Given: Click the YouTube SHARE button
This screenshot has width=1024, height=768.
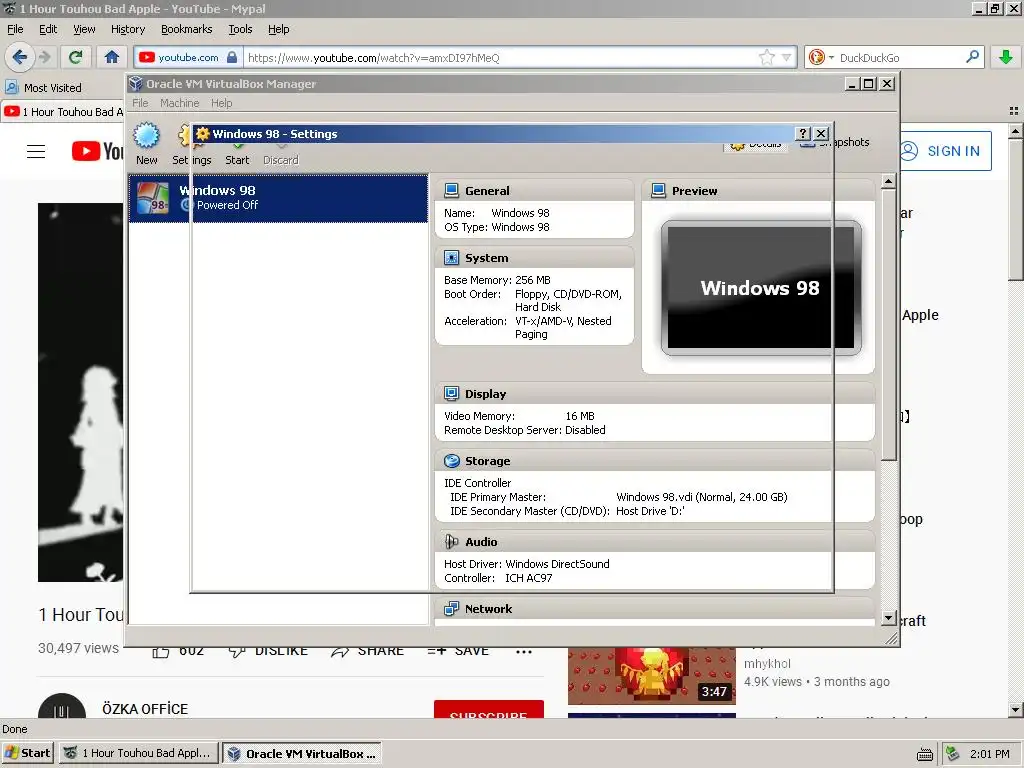Looking at the screenshot, I should point(368,650).
